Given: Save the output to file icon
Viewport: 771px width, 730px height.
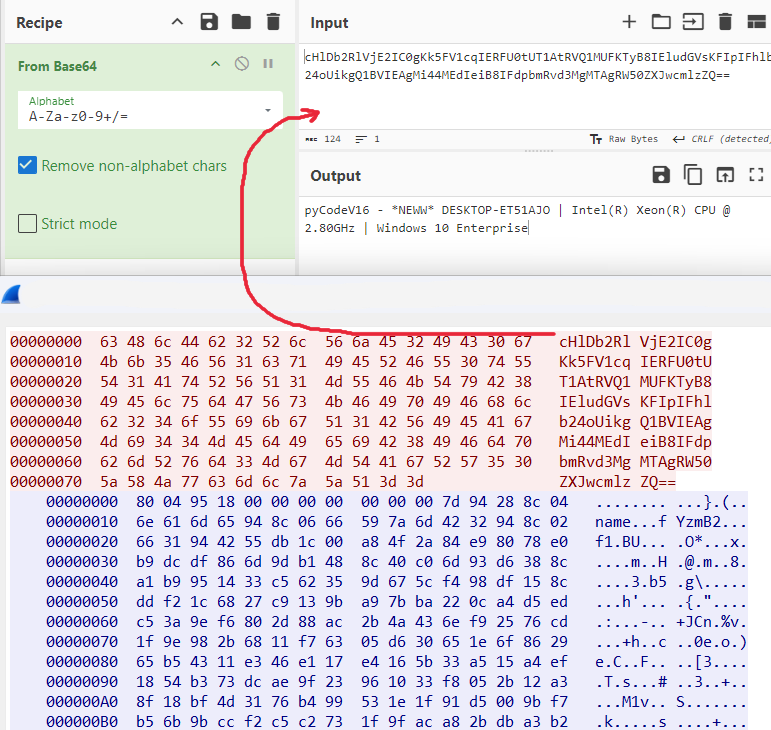Looking at the screenshot, I should [x=661, y=175].
